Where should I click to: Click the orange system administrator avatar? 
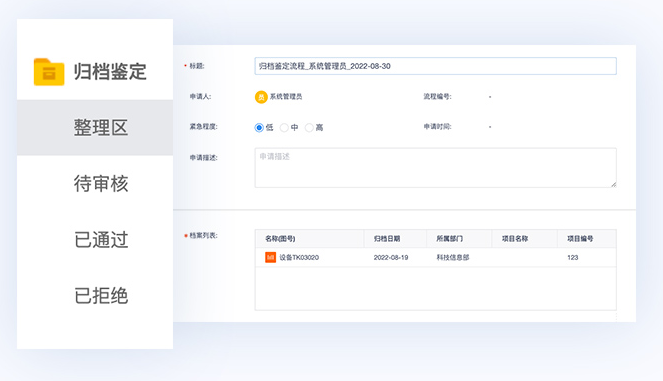point(261,97)
